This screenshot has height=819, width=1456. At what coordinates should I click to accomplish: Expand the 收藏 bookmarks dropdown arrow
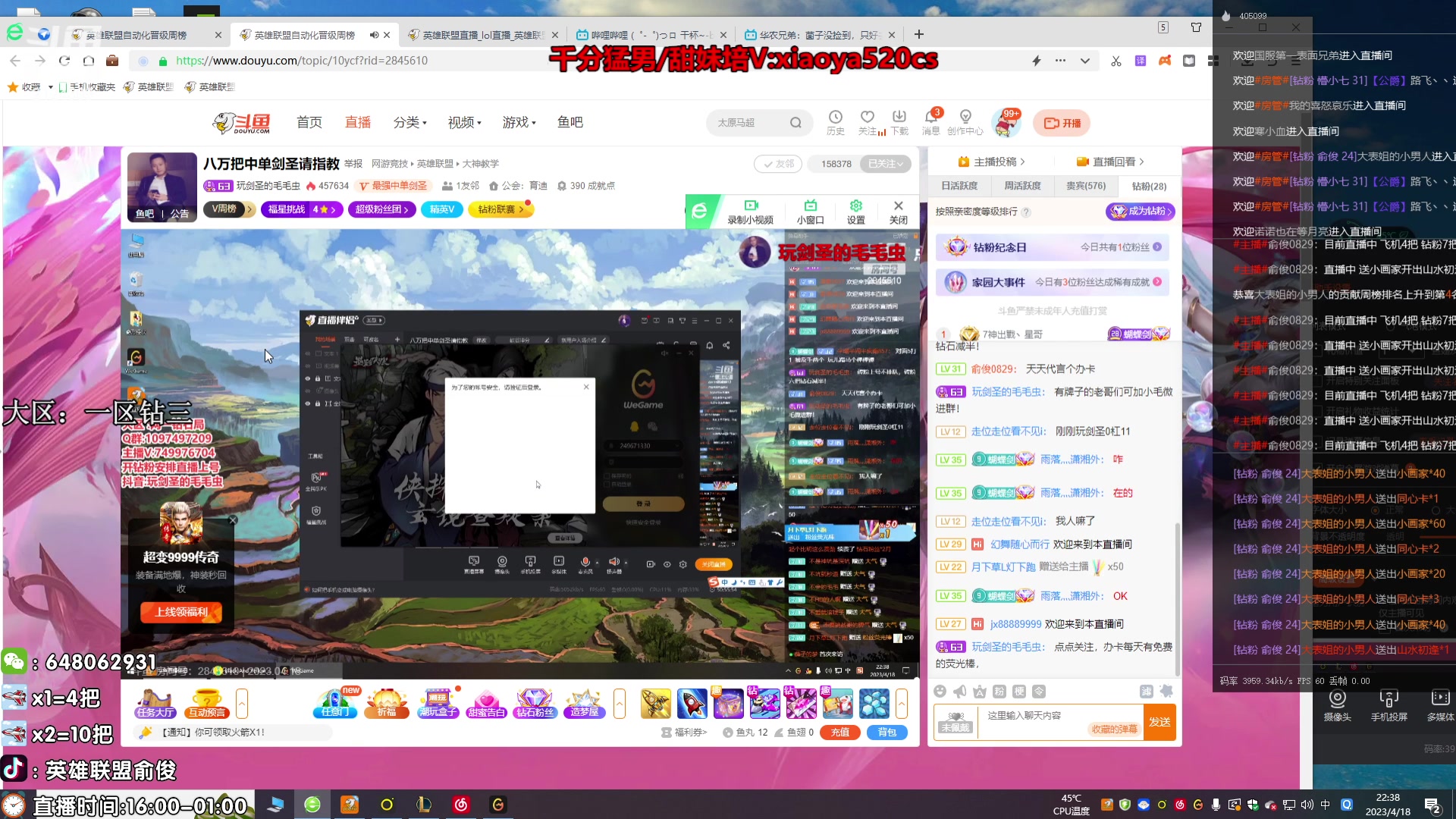click(50, 87)
